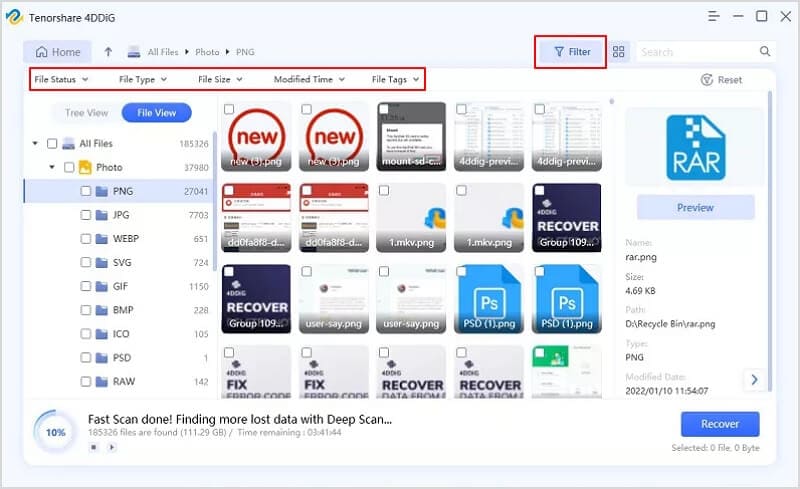This screenshot has width=800, height=489.
Task: Click the 10% scan progress ring
Action: 56,432
